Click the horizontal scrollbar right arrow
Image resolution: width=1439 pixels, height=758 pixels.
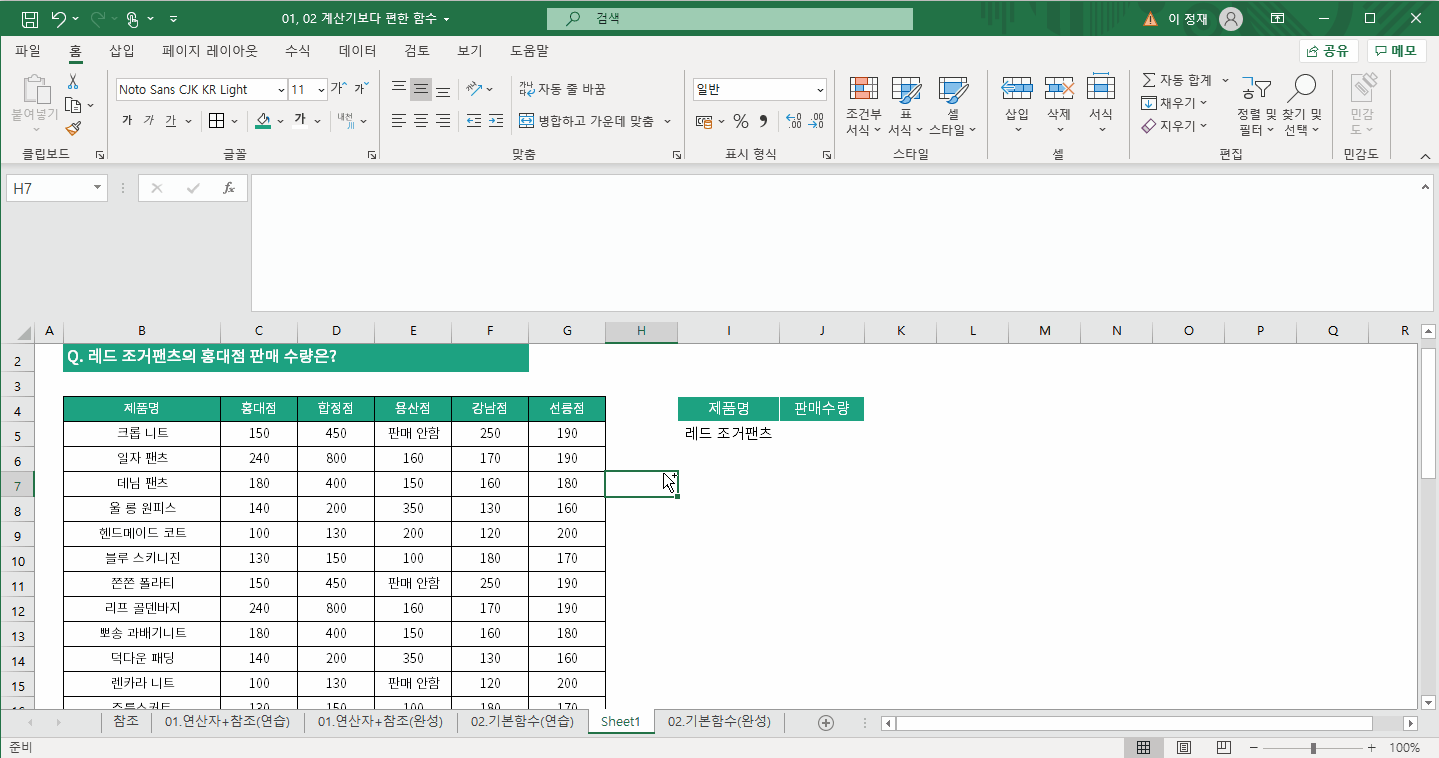(x=1410, y=723)
